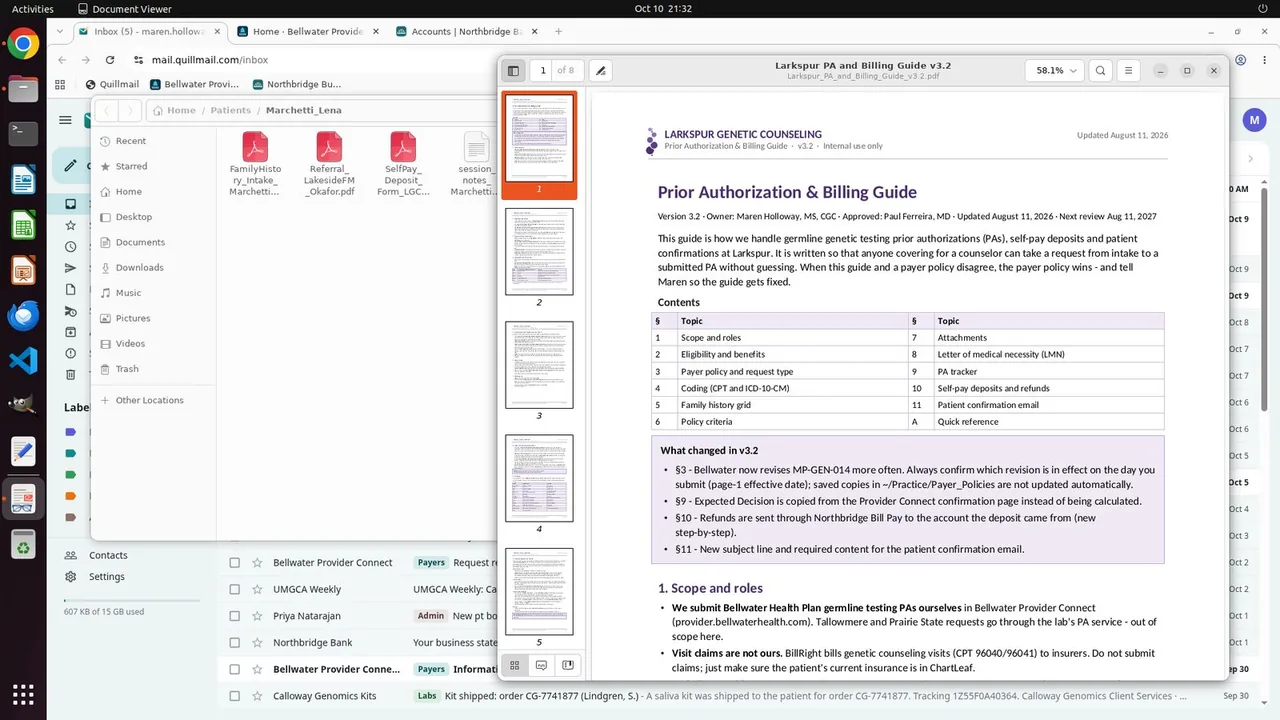The image size is (1280, 720).
Task: Switch to Home - Bellwater Provider tab
Action: [x=308, y=31]
